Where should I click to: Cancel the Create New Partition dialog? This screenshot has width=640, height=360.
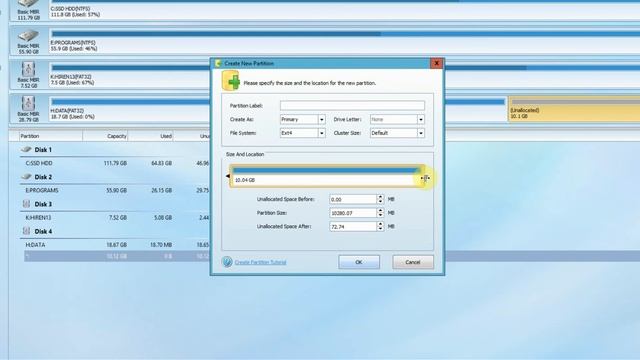(413, 262)
